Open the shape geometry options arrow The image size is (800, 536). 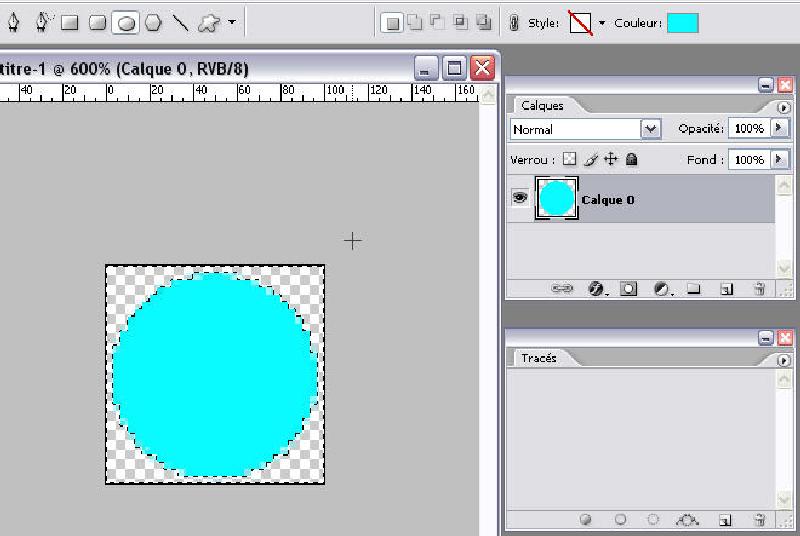(232, 22)
